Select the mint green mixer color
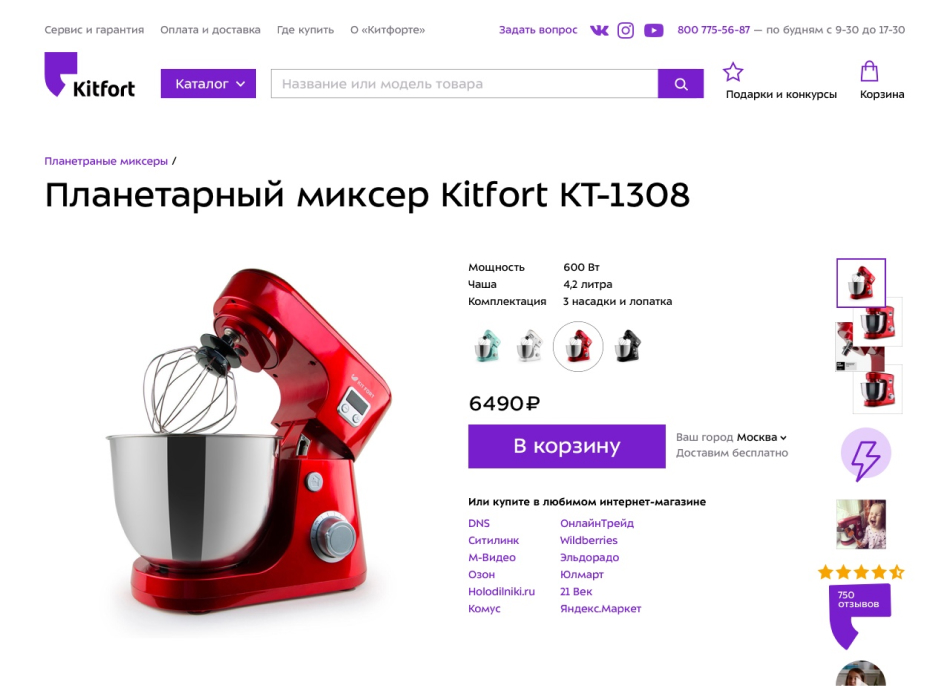This screenshot has width=950, height=686. pyautogui.click(x=487, y=347)
